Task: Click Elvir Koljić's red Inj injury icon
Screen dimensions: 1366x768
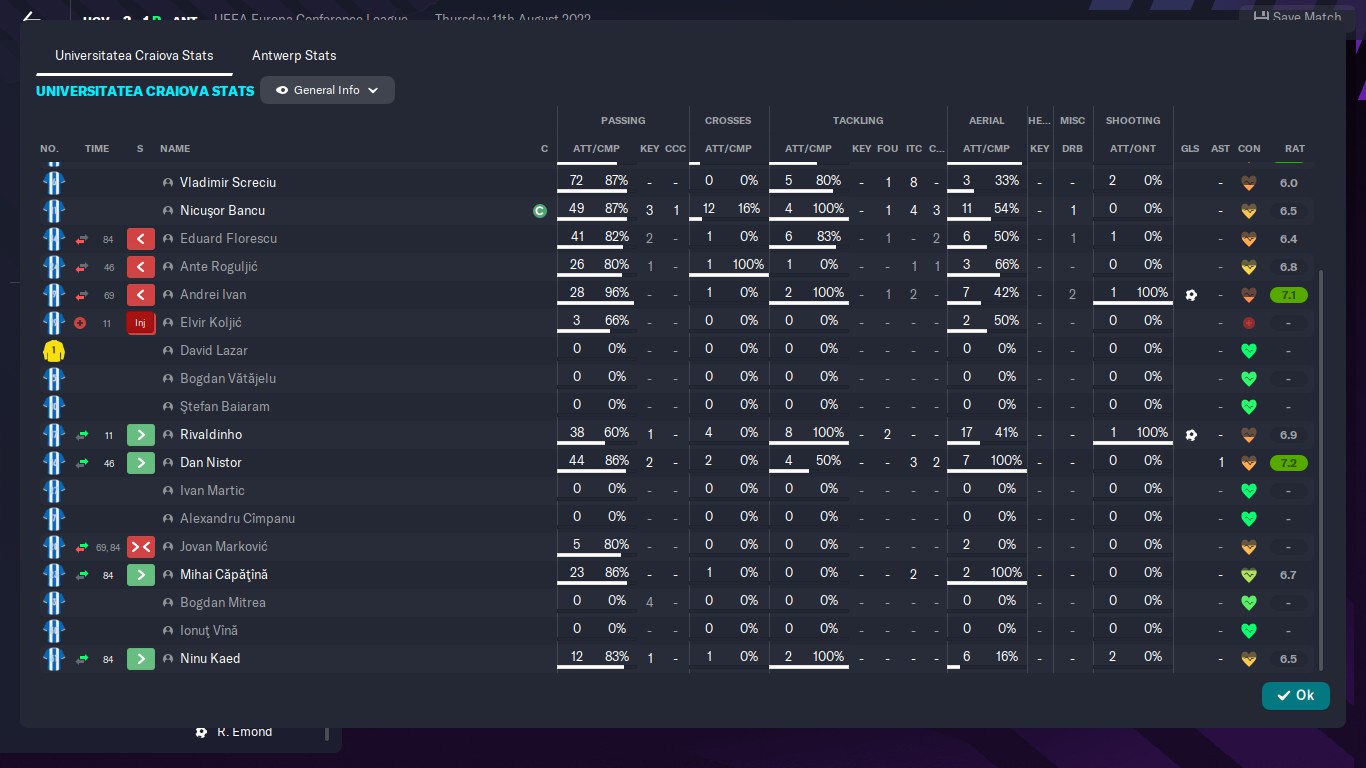Action: (x=140, y=323)
